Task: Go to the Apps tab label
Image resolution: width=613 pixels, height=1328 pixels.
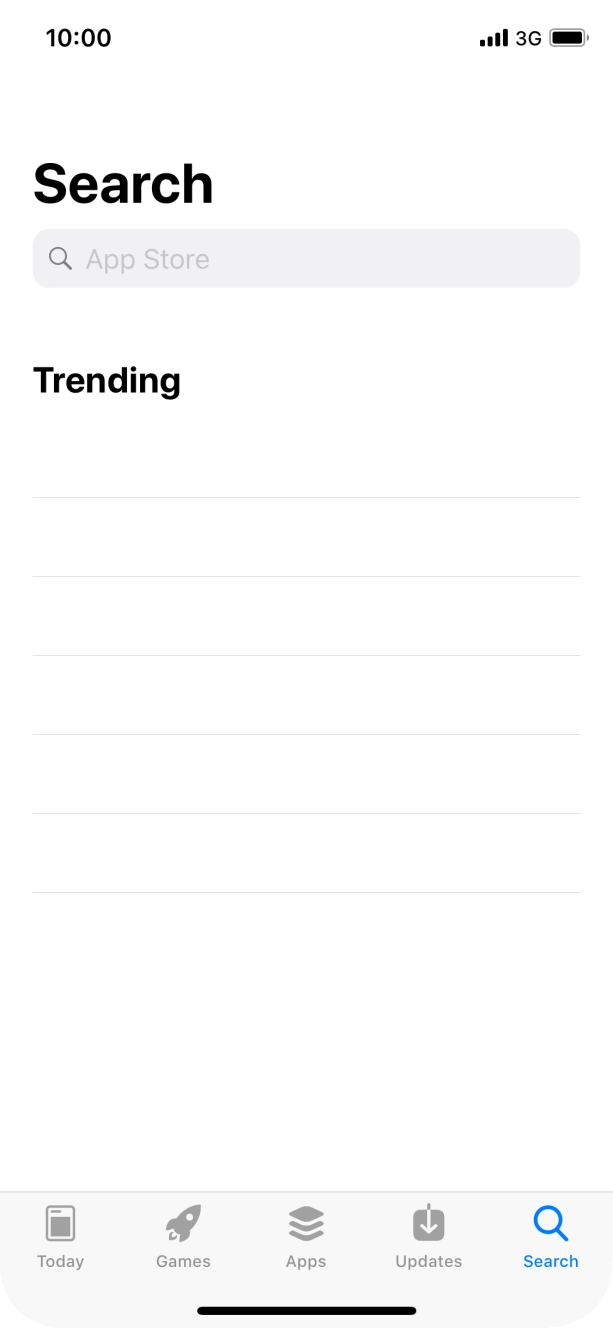Action: [306, 1261]
